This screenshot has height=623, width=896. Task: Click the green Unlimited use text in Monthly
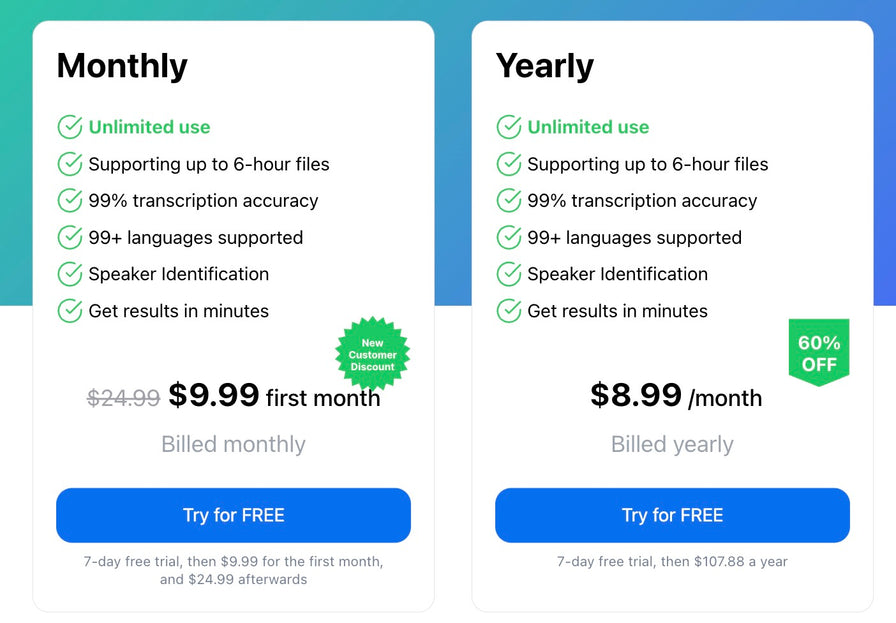coord(149,127)
